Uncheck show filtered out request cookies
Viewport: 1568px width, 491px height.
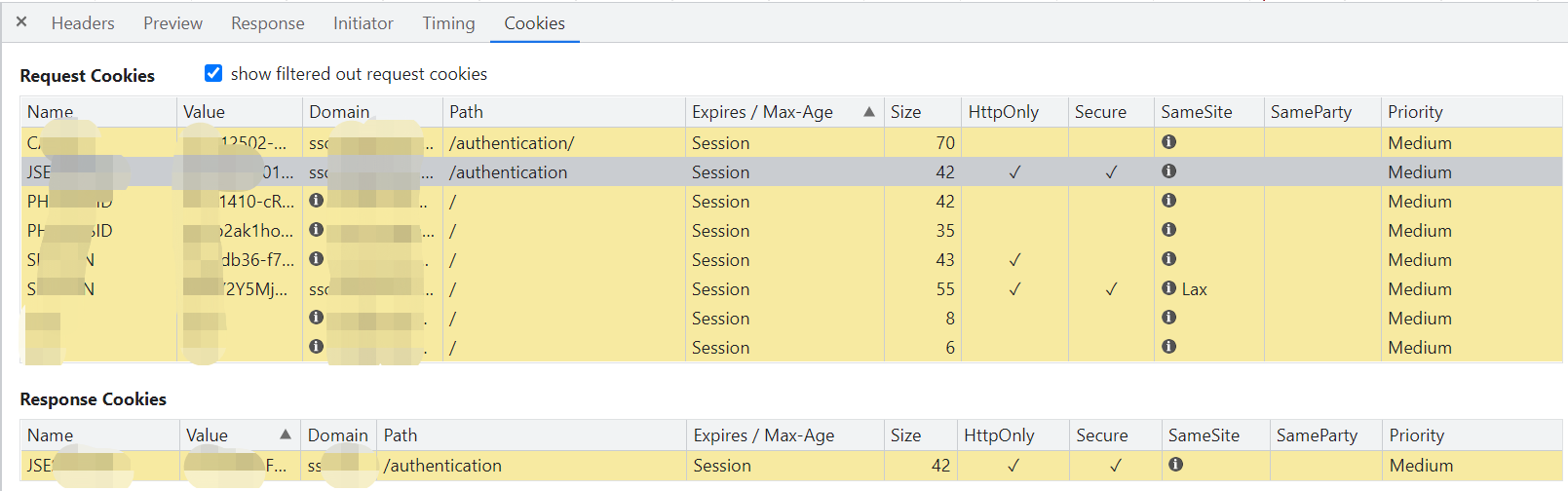[213, 73]
